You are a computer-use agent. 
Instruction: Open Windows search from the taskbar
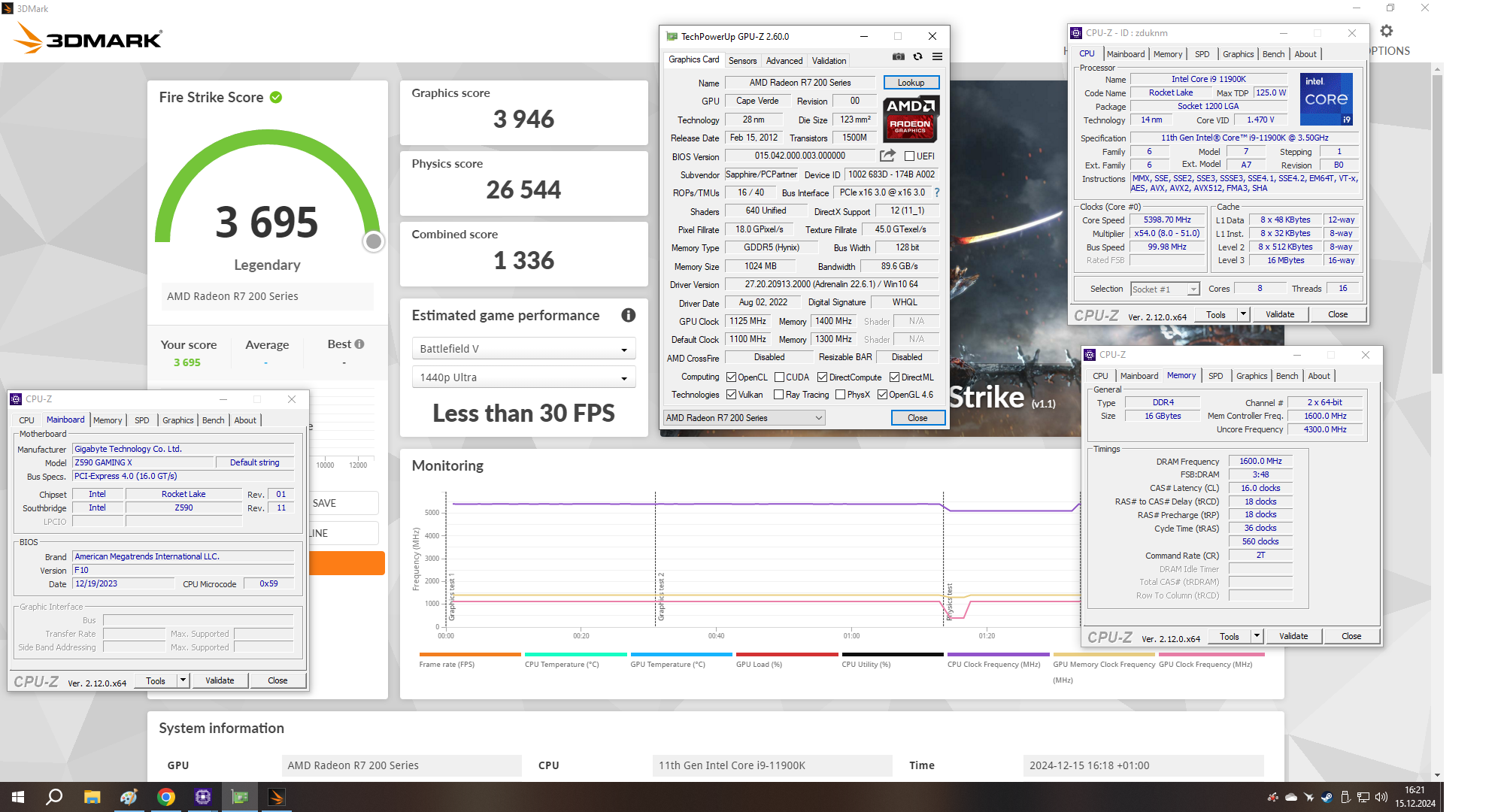[x=54, y=797]
